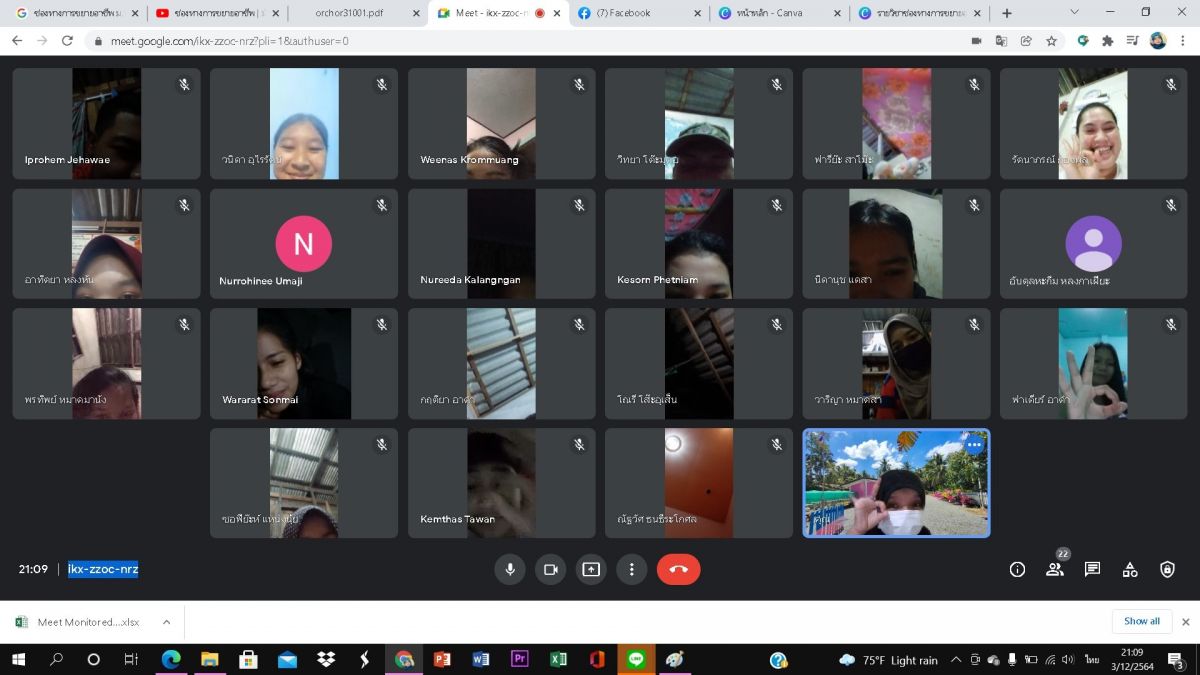Switch to the orchor31001.pdf tab
Screen dimensions: 1200x675
[349, 13]
